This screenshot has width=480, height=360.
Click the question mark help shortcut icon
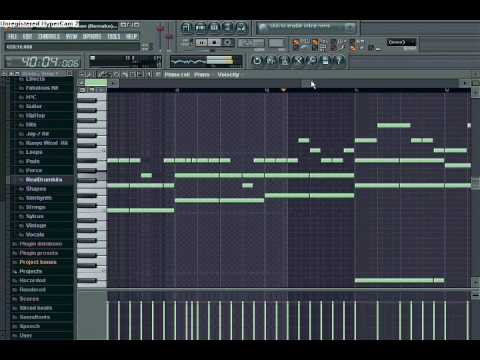click(x=339, y=60)
